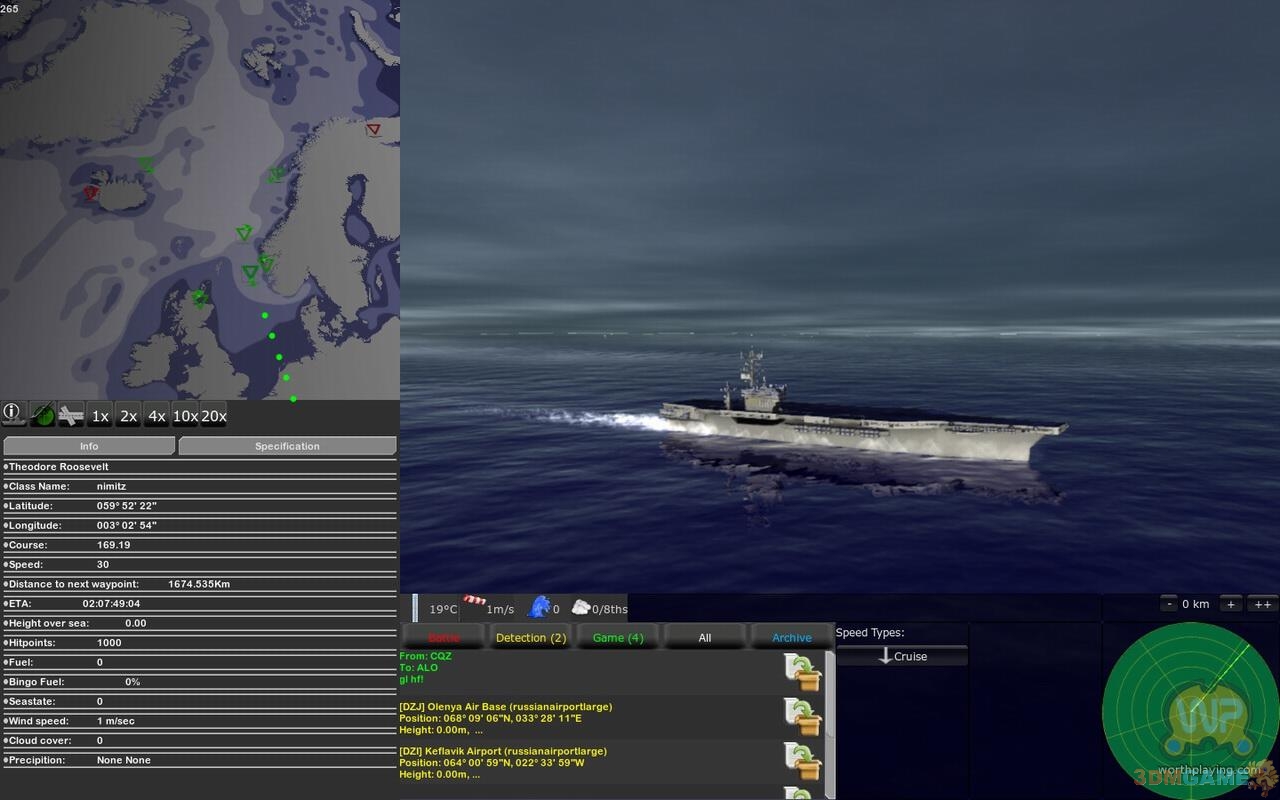
Task: Archive the CQZ 'gl hf!' message
Action: coord(803,672)
